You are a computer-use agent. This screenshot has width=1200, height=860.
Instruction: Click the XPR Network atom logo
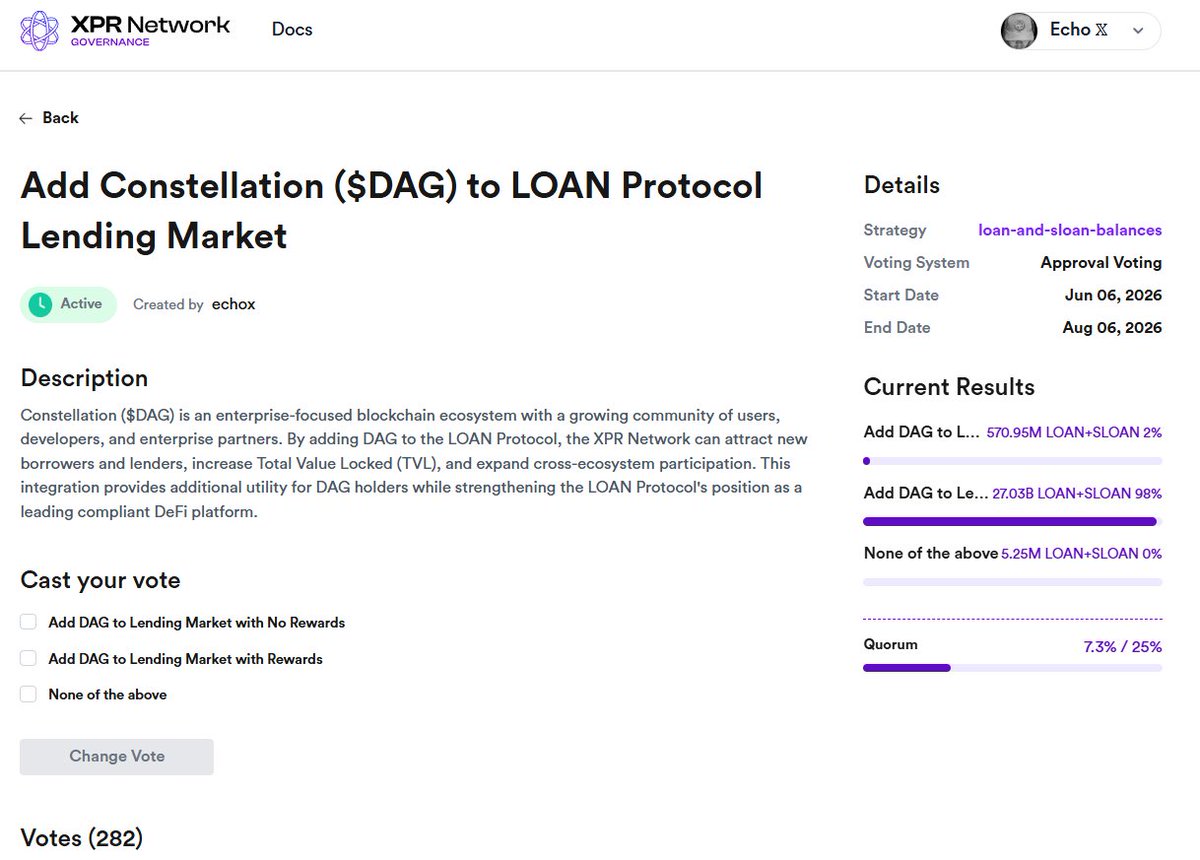40,30
